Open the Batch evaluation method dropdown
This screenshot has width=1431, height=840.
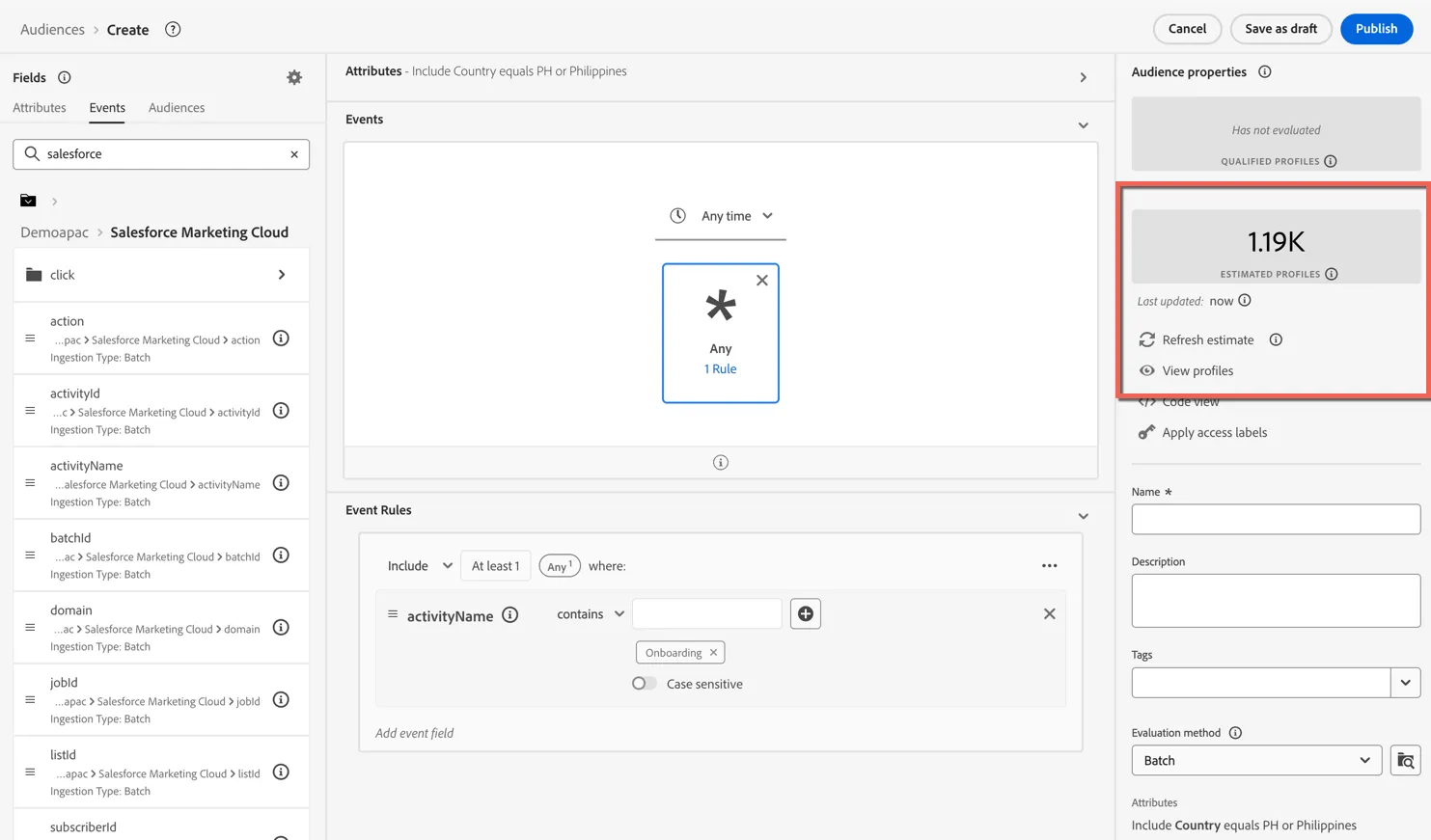(x=1256, y=761)
